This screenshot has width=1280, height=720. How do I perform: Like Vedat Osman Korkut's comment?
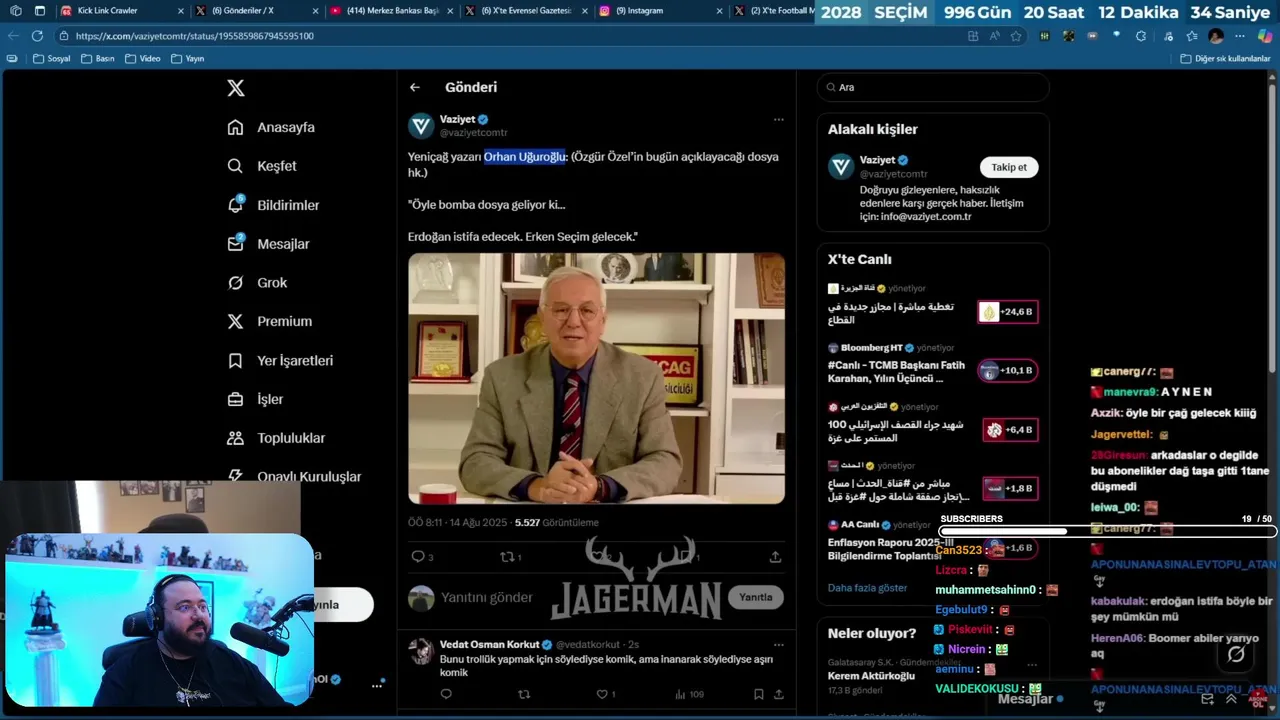[602, 694]
